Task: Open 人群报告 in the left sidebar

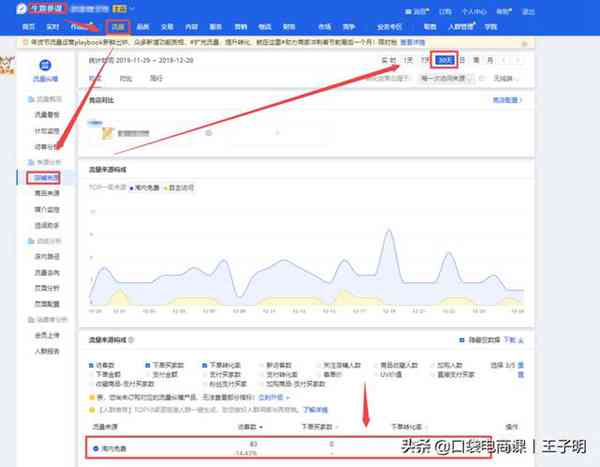Action: [47, 351]
